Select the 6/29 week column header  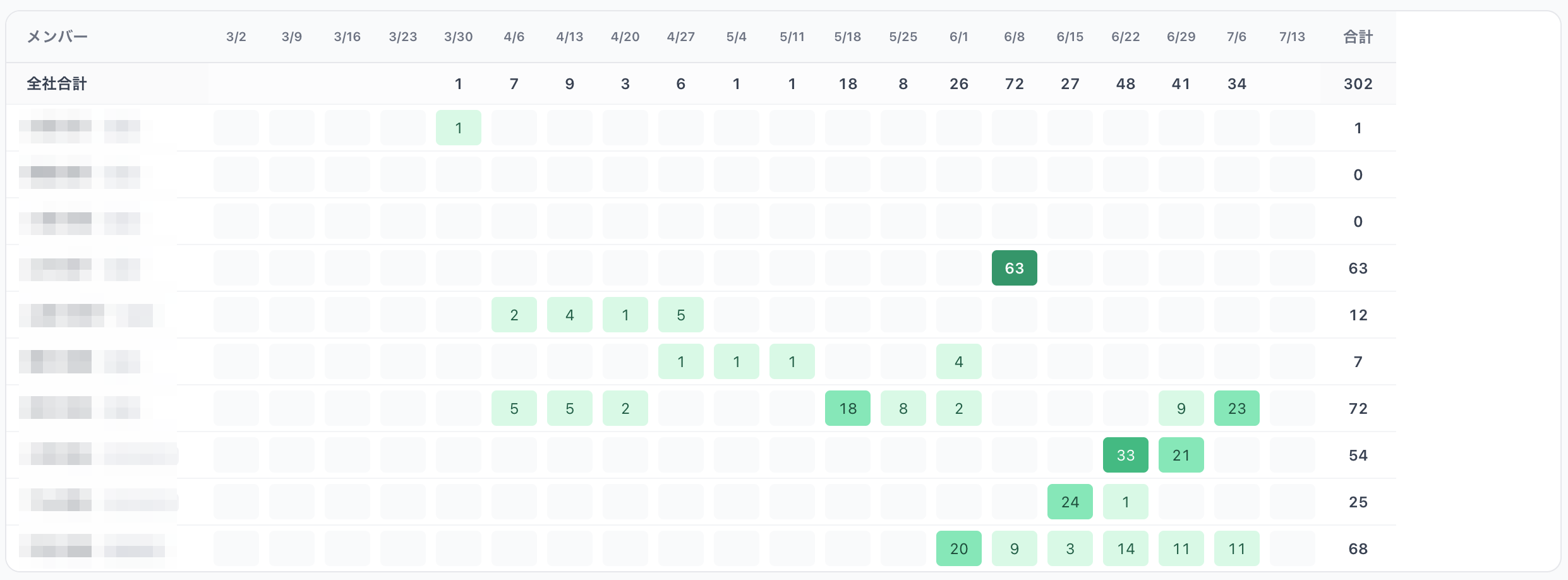click(1181, 37)
